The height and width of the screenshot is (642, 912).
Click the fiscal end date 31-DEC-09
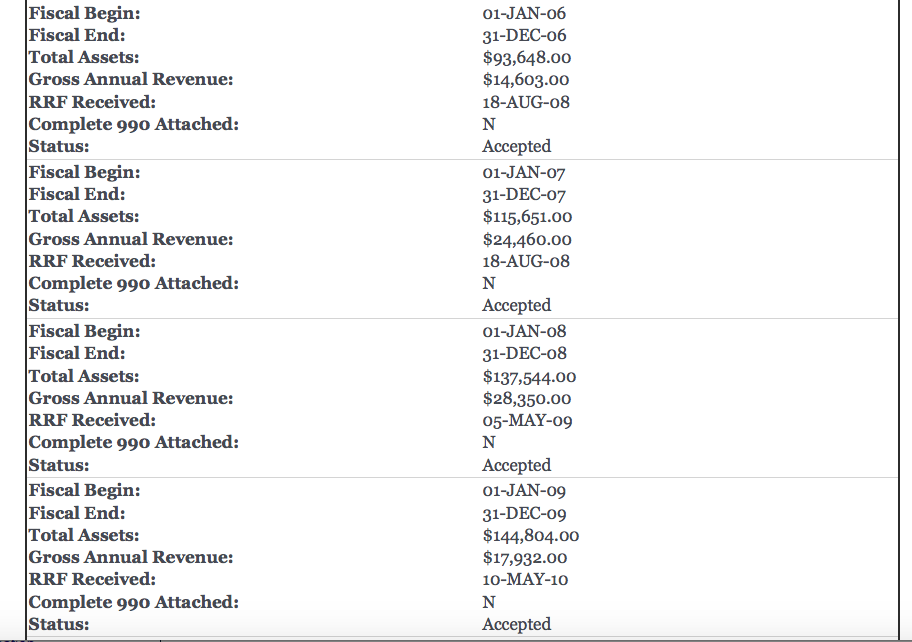pyautogui.click(x=524, y=513)
